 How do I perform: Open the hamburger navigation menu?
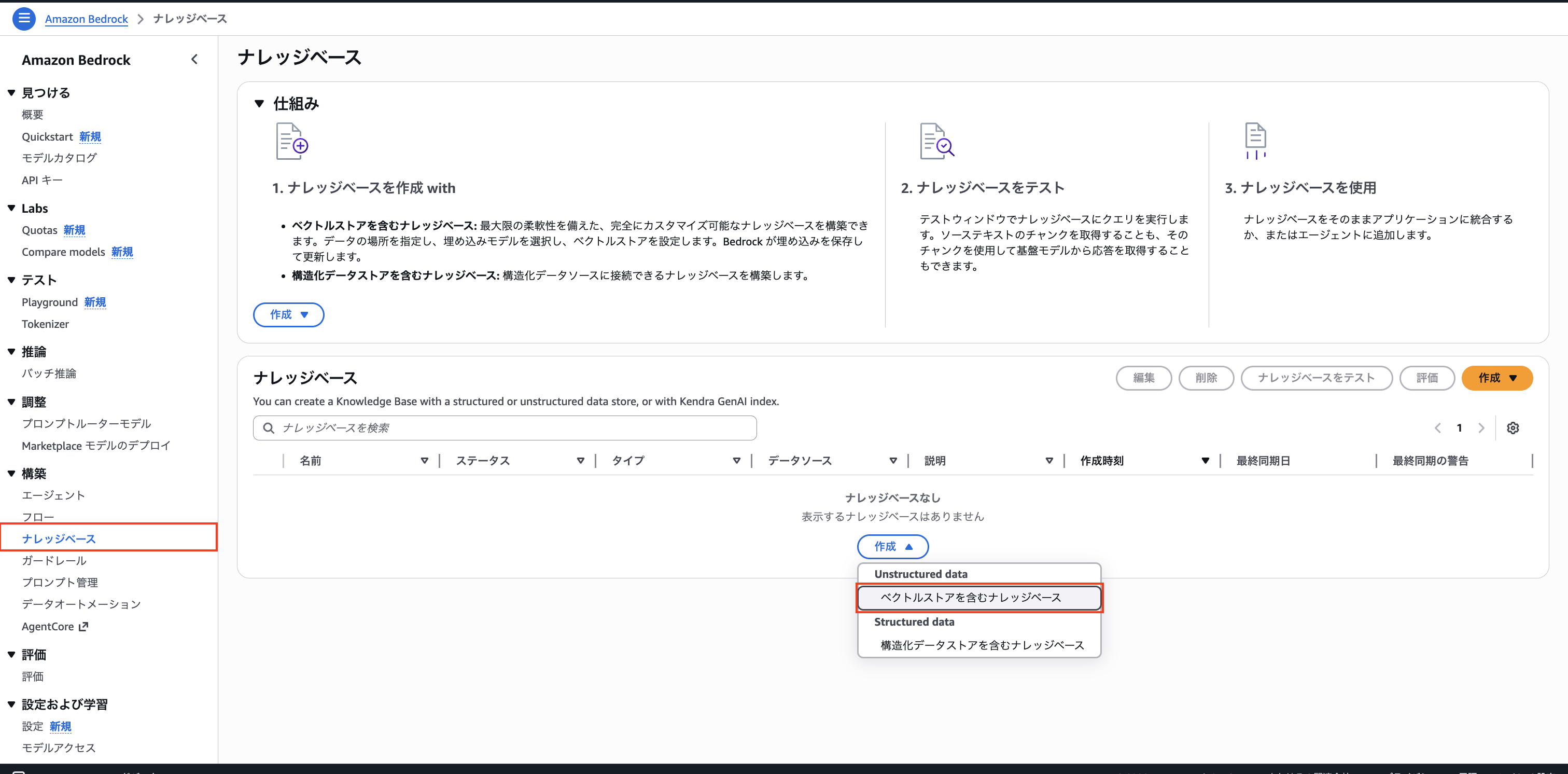(24, 18)
